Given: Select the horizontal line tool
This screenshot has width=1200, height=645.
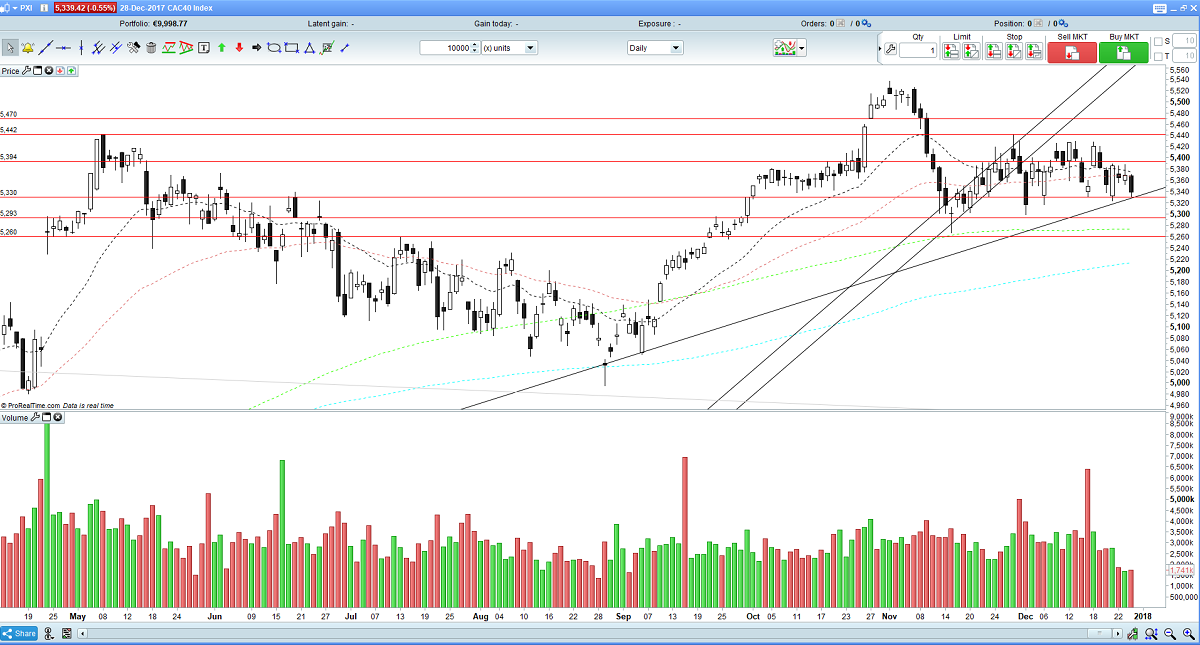Looking at the screenshot, I should [63, 47].
